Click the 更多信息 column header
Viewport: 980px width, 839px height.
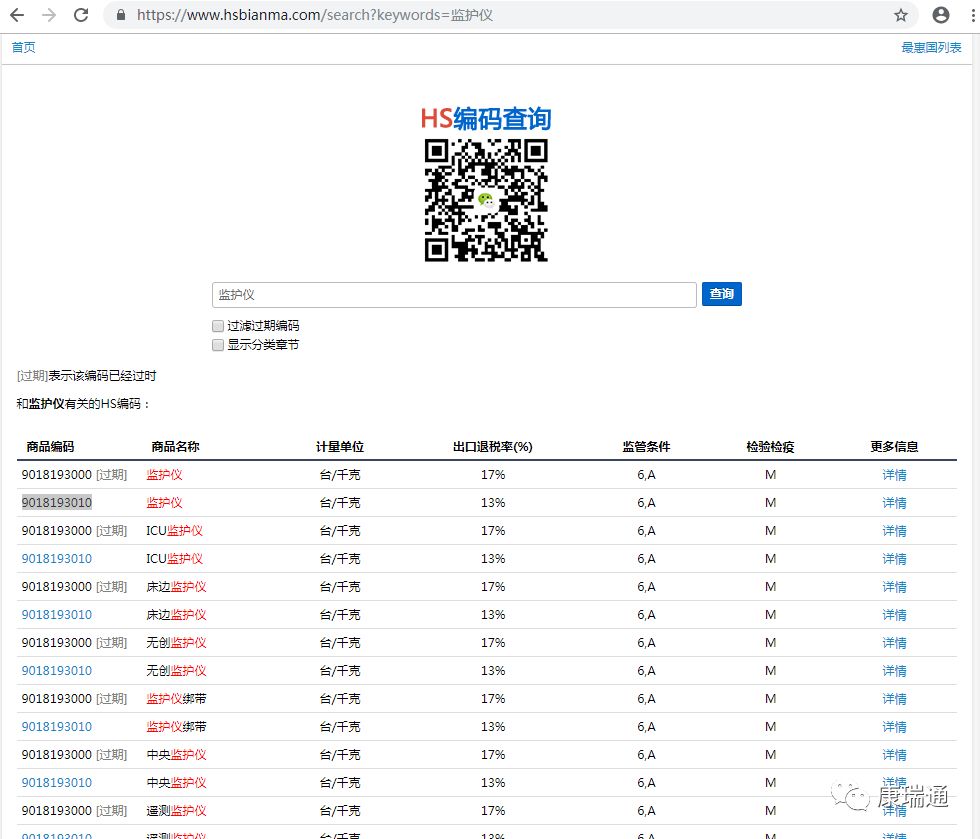tap(894, 446)
